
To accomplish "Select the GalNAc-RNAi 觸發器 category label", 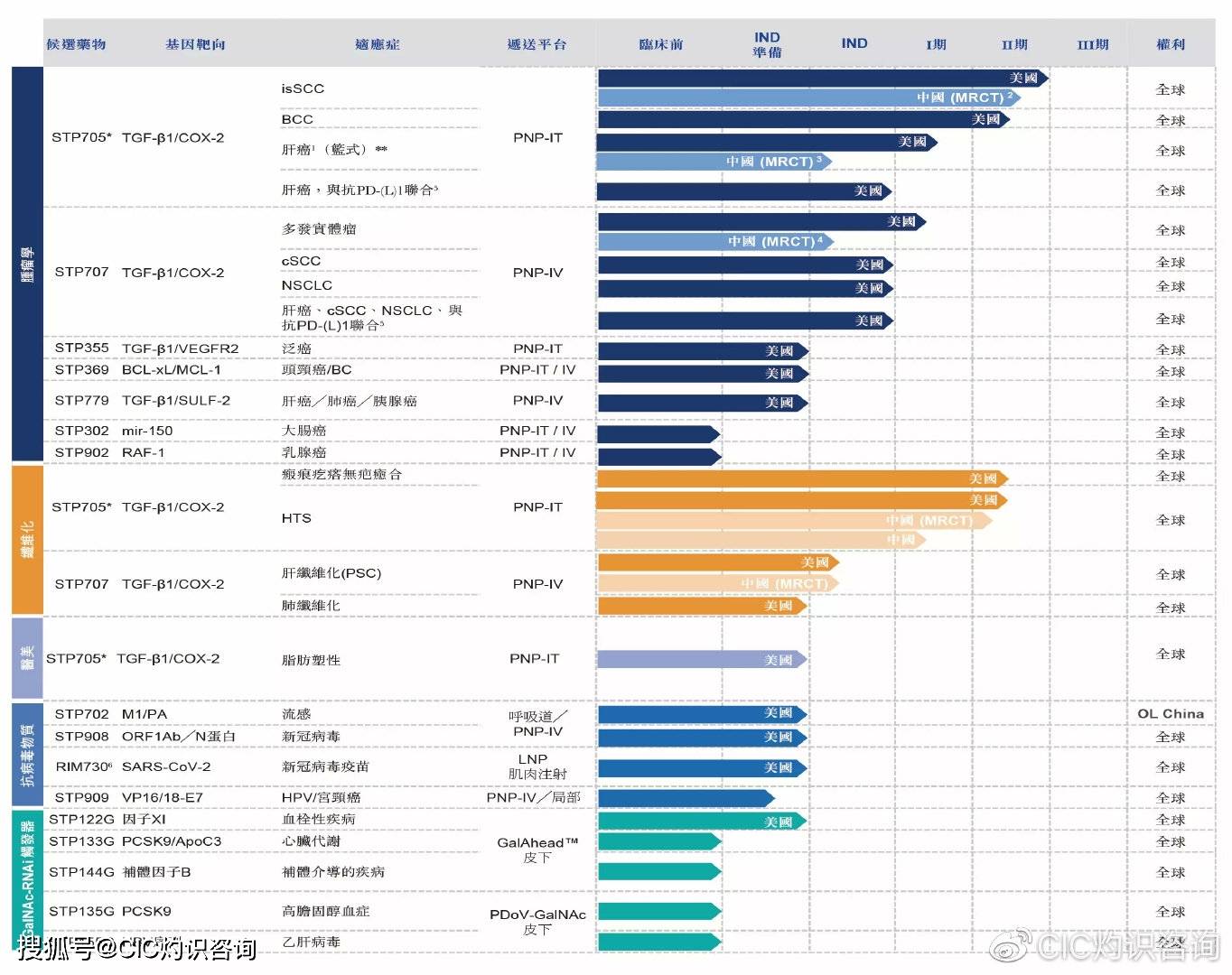I will pyautogui.click(x=28, y=881).
